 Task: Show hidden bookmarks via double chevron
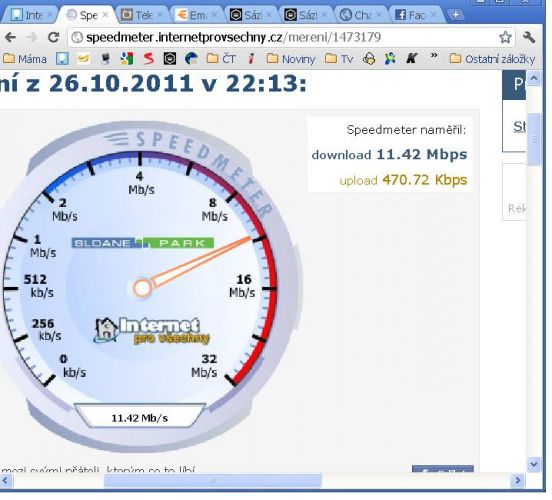pyautogui.click(x=434, y=56)
